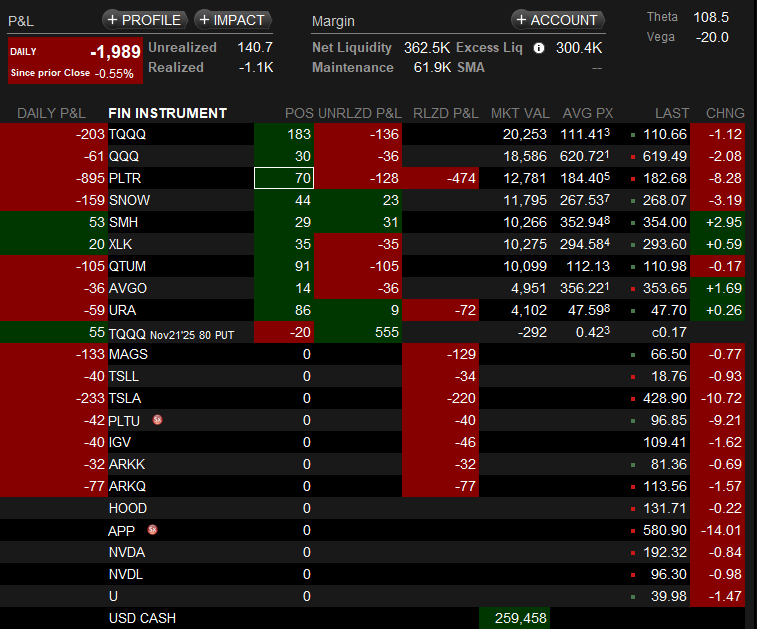Click the 5x leverage badge next to PLTU
Image resolution: width=757 pixels, height=629 pixels.
[157, 419]
